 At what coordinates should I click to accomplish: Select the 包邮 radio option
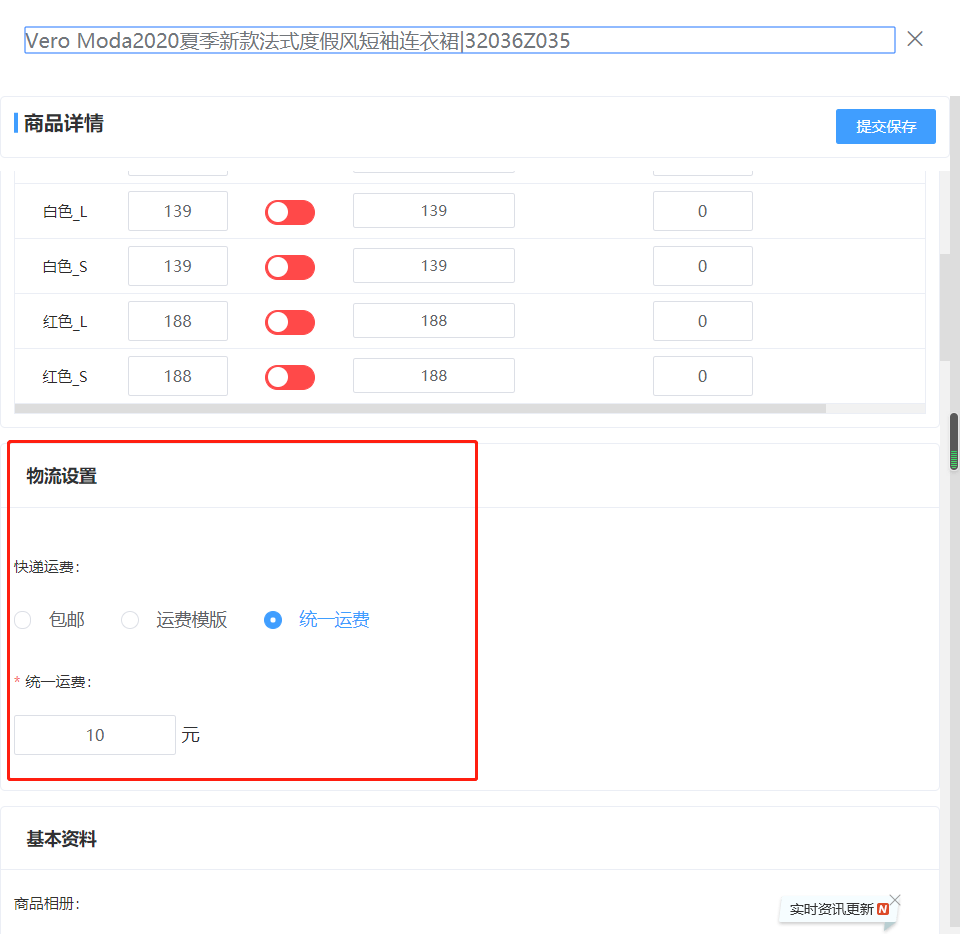(23, 620)
